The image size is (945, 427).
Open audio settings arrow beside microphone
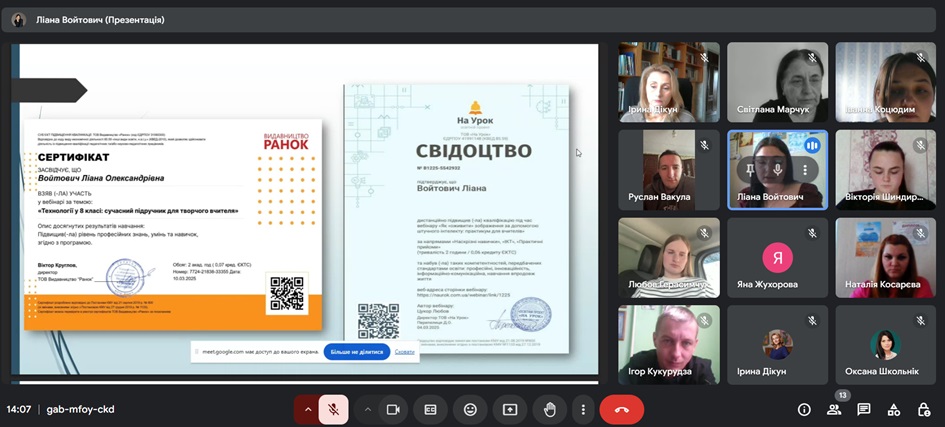coord(308,410)
